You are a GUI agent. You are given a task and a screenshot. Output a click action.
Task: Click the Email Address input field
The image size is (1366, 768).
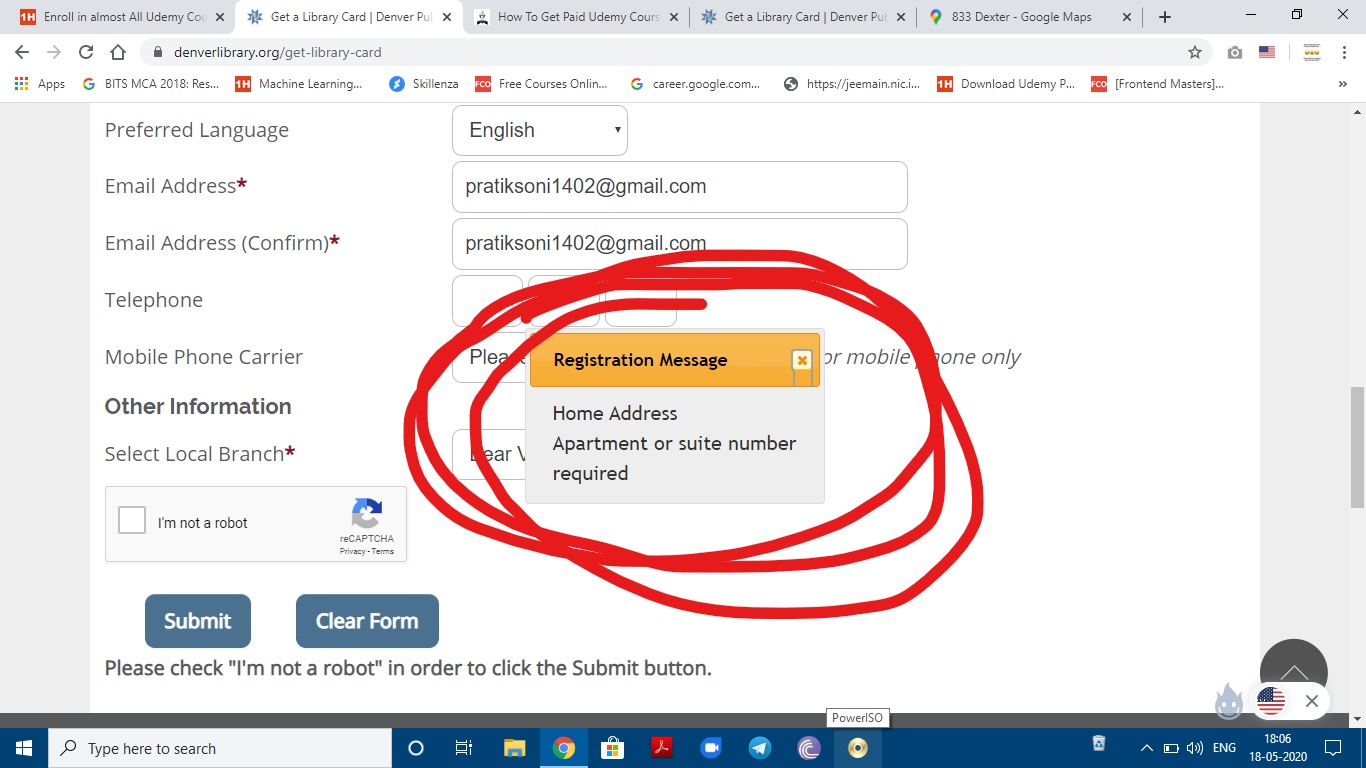[679, 187]
